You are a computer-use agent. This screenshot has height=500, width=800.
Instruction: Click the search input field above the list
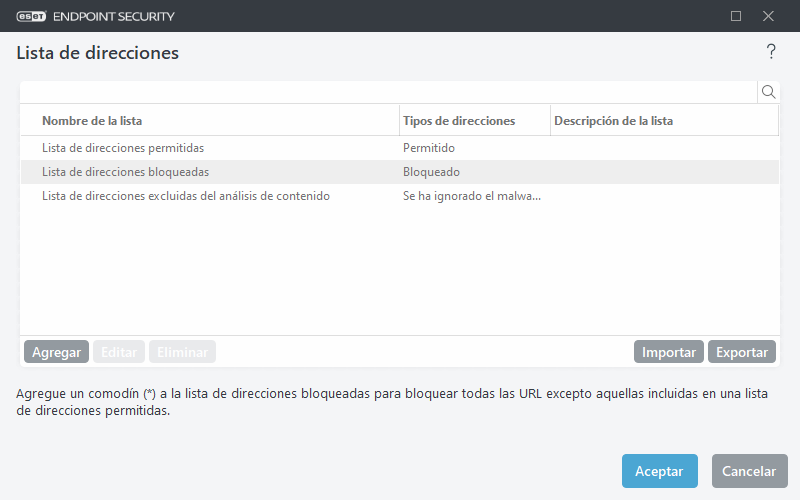389,92
